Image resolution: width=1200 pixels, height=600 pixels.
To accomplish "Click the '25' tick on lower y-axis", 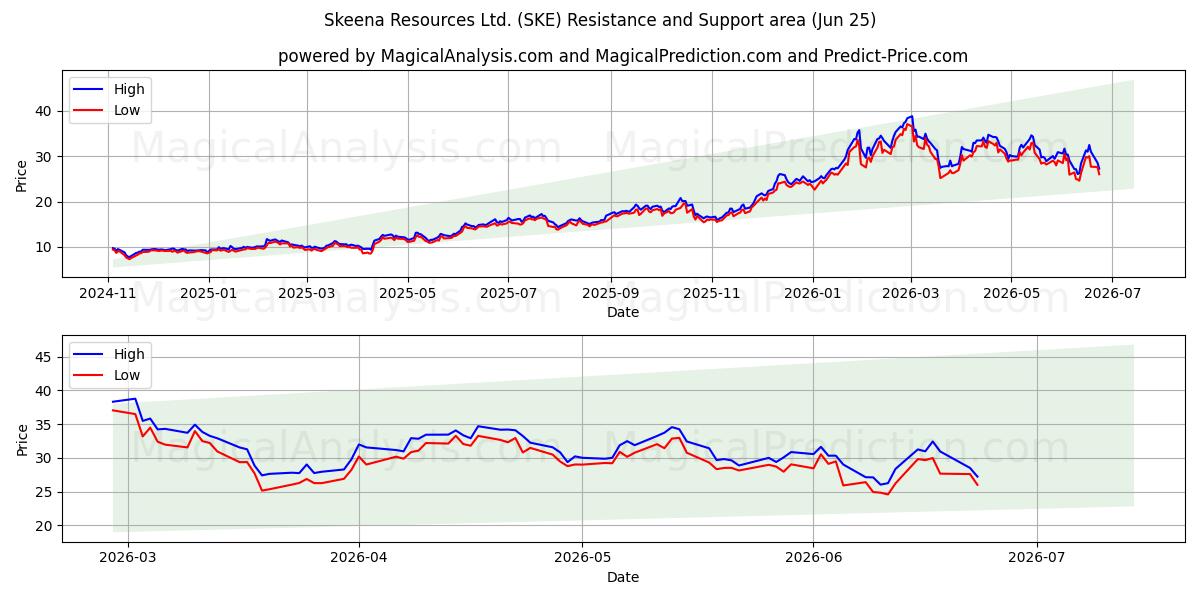I will point(46,492).
